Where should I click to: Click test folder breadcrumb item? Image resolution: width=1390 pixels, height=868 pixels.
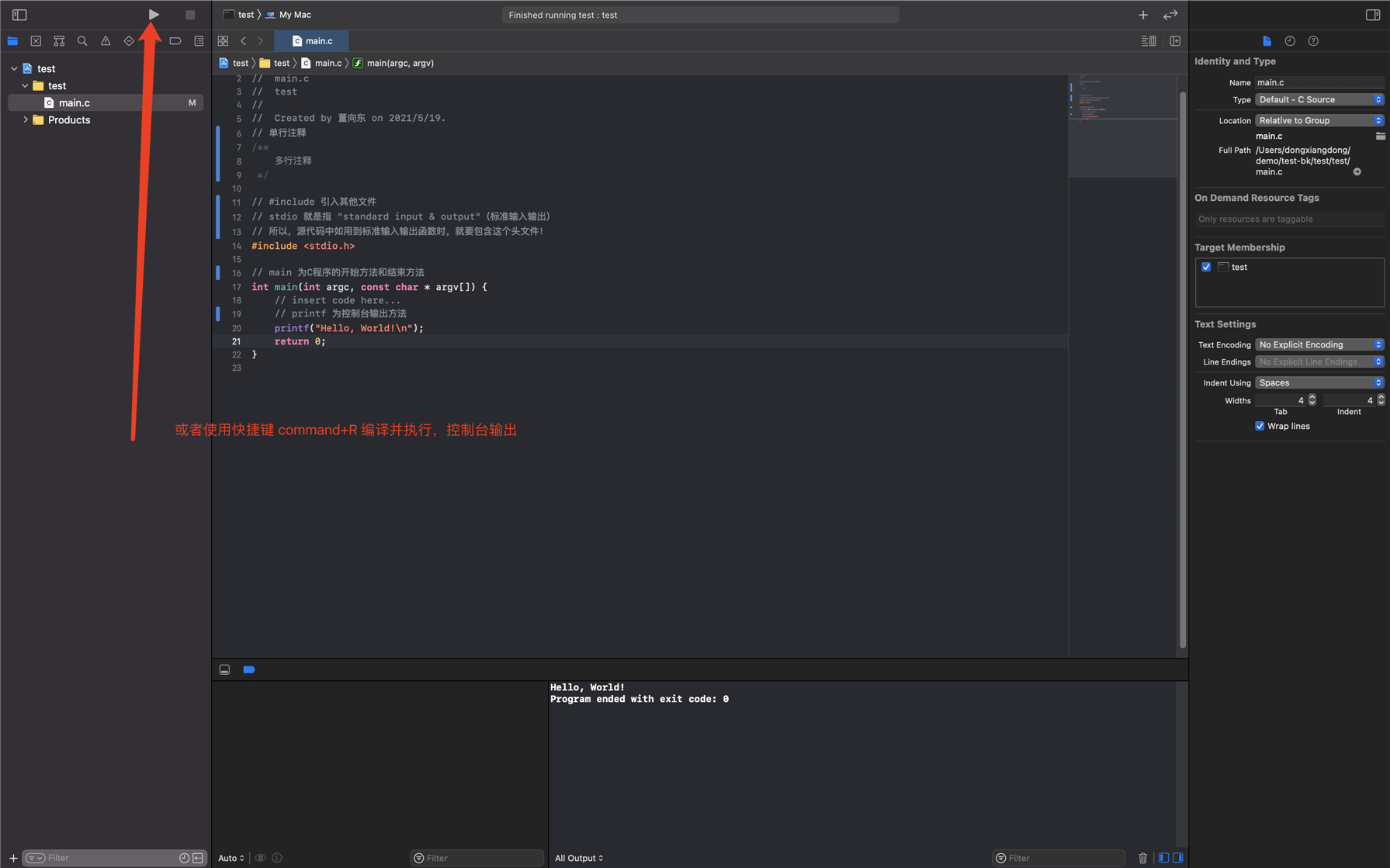pos(275,63)
